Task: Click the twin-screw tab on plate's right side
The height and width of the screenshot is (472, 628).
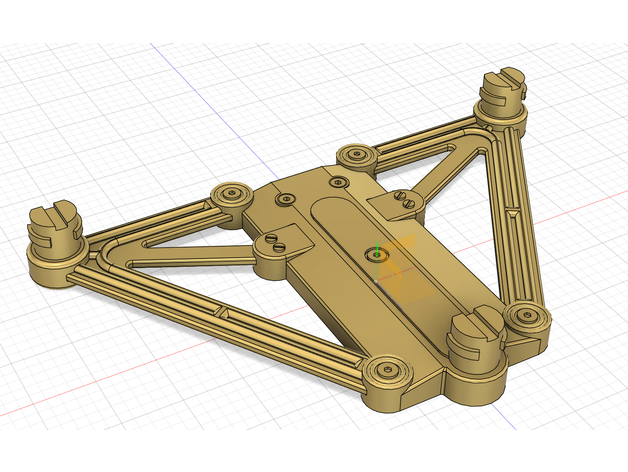Action: [401, 202]
